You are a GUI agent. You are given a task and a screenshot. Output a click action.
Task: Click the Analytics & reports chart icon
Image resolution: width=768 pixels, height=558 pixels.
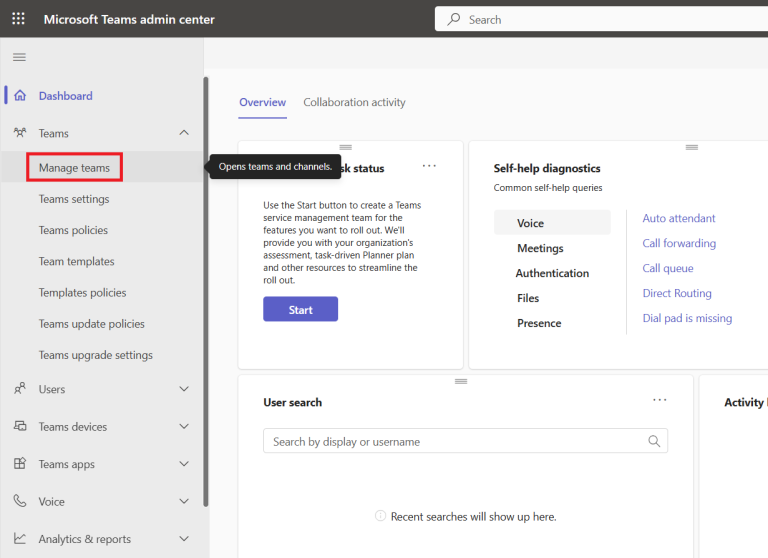[20, 538]
